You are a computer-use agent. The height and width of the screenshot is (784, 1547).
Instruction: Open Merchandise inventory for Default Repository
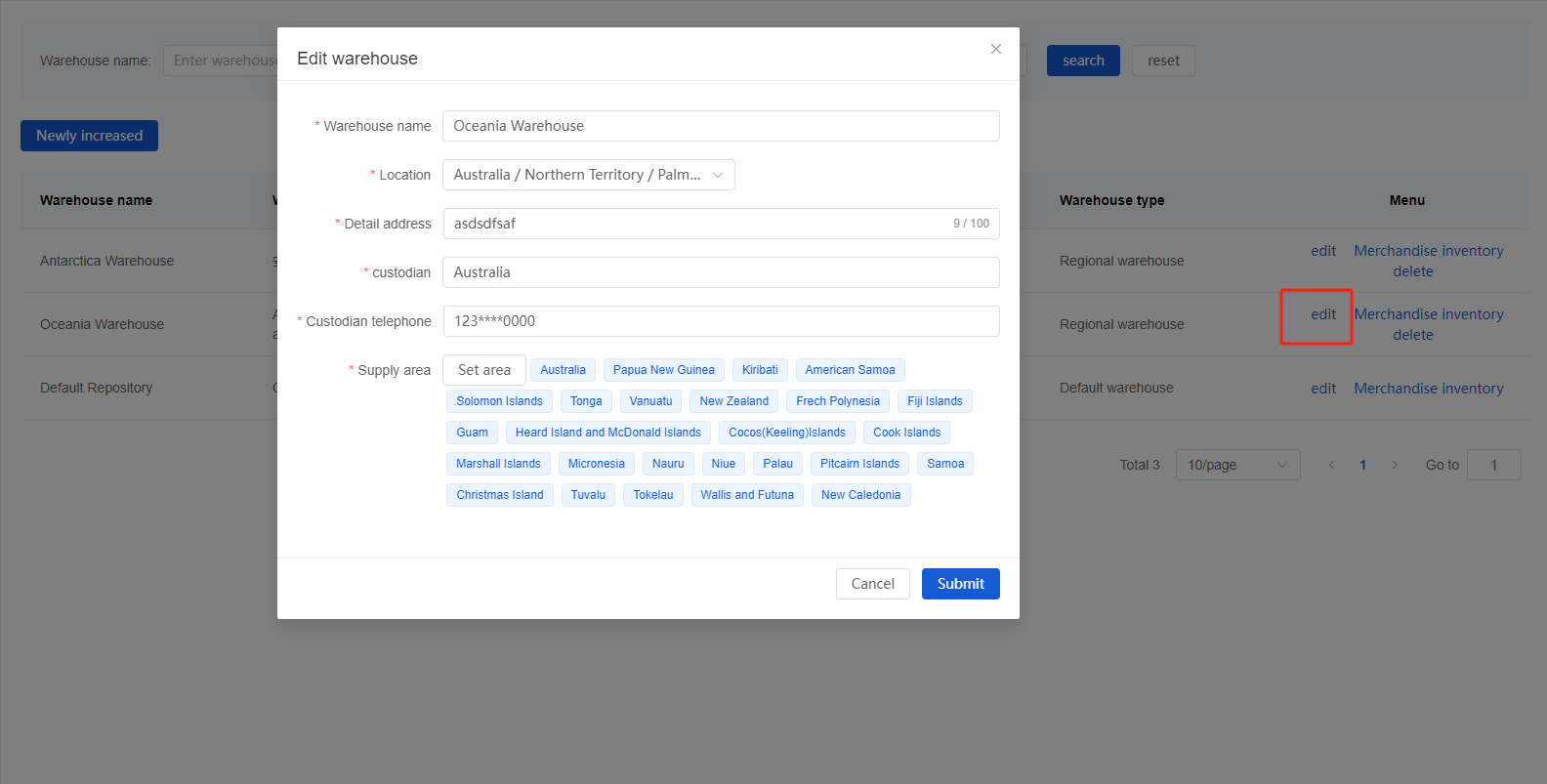click(x=1429, y=389)
